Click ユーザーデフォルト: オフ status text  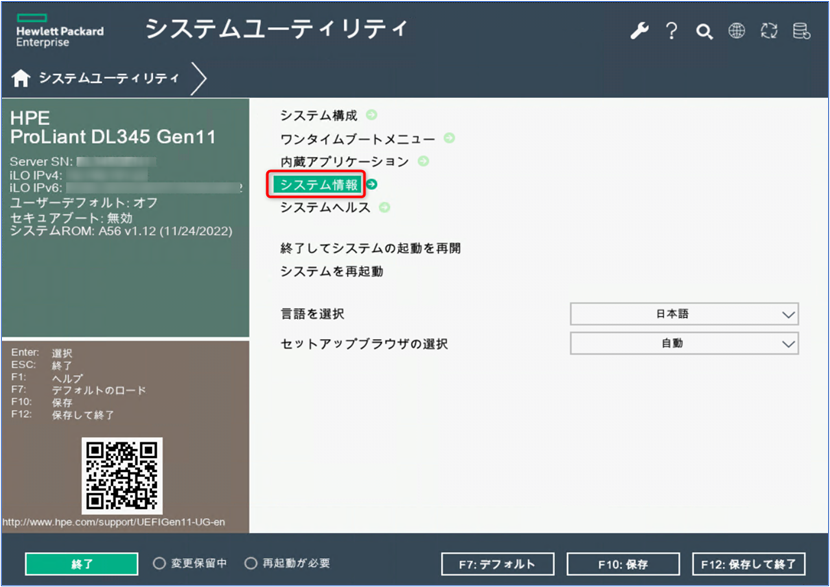point(84,203)
